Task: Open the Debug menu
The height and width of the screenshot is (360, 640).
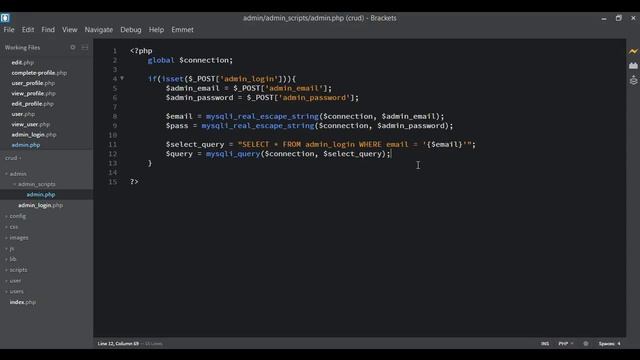Action: pyautogui.click(x=131, y=30)
